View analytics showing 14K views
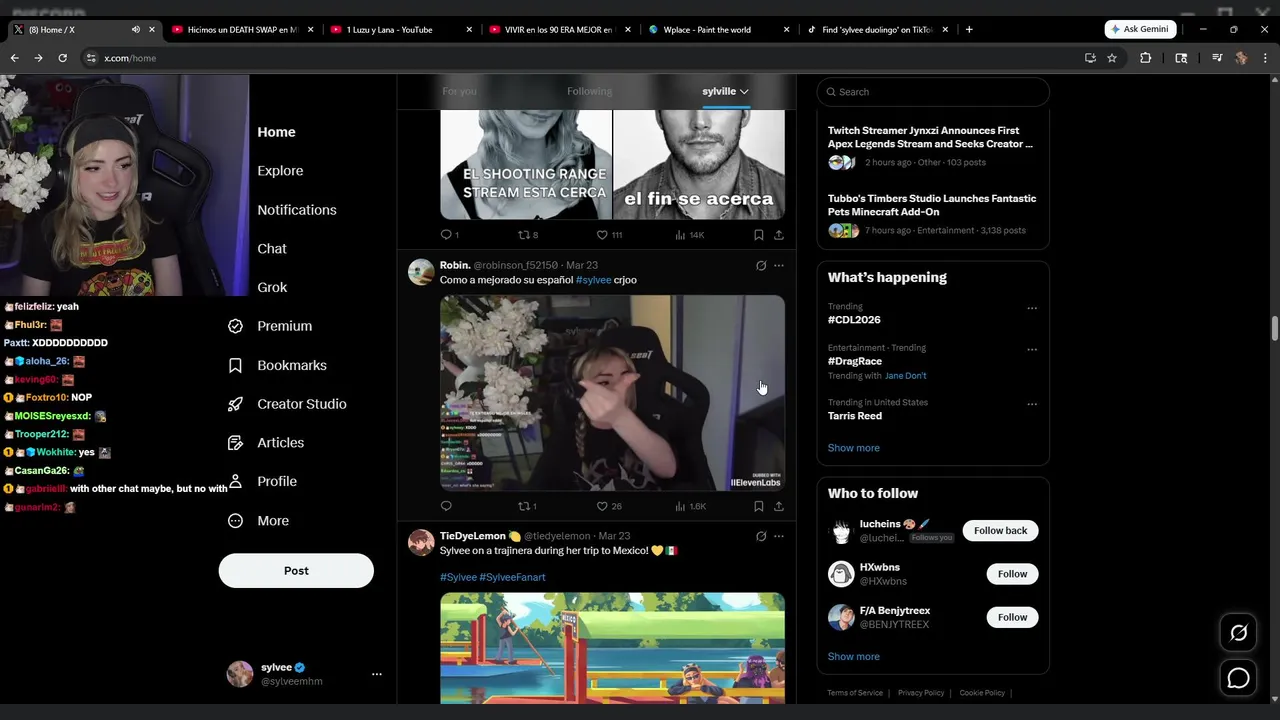The height and width of the screenshot is (720, 1280). pyautogui.click(x=690, y=235)
